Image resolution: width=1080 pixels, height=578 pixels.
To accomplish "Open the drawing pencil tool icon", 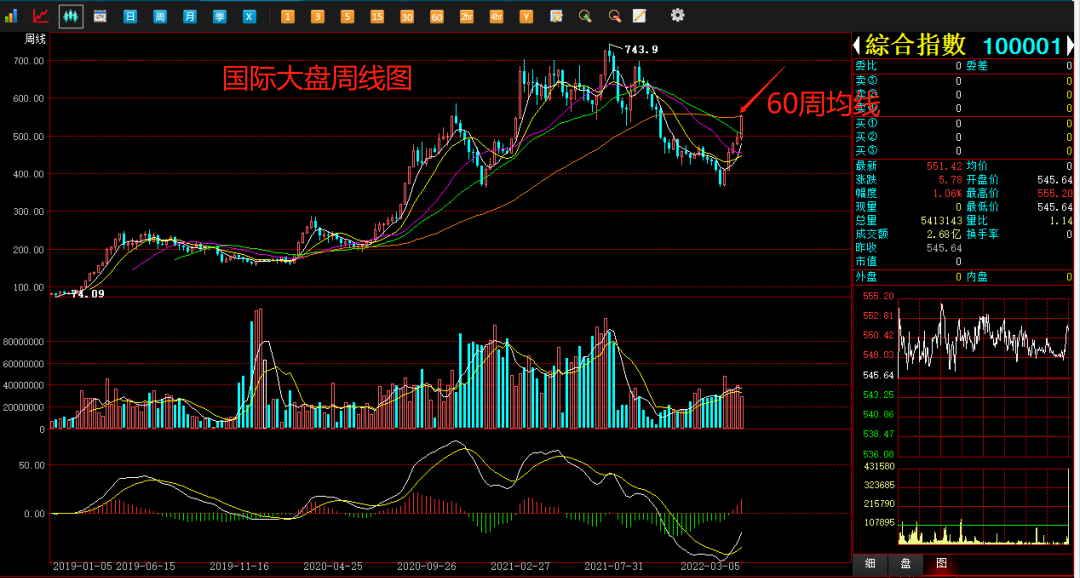I will 640,15.
